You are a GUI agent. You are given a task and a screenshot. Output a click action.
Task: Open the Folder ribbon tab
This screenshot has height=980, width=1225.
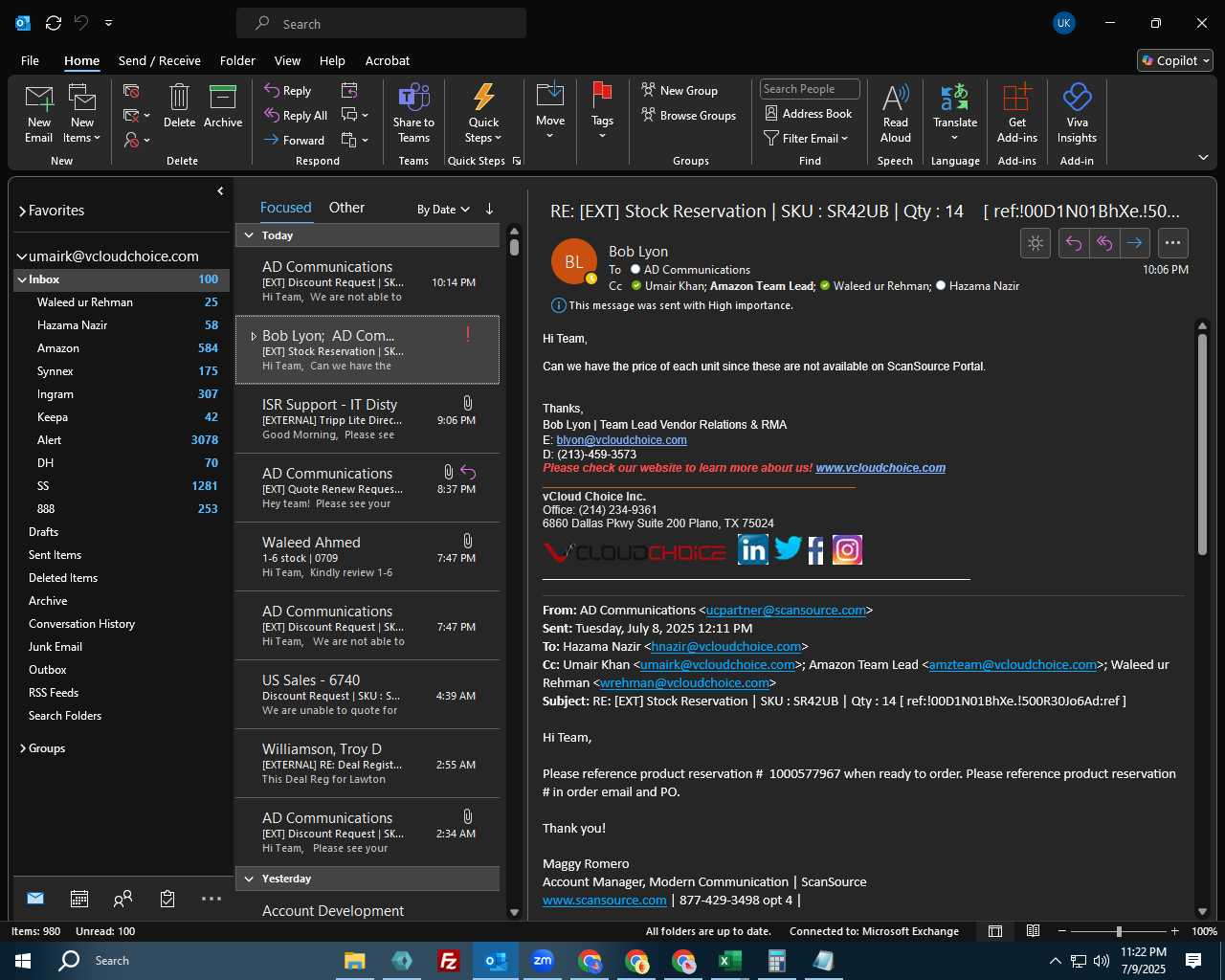tap(237, 60)
